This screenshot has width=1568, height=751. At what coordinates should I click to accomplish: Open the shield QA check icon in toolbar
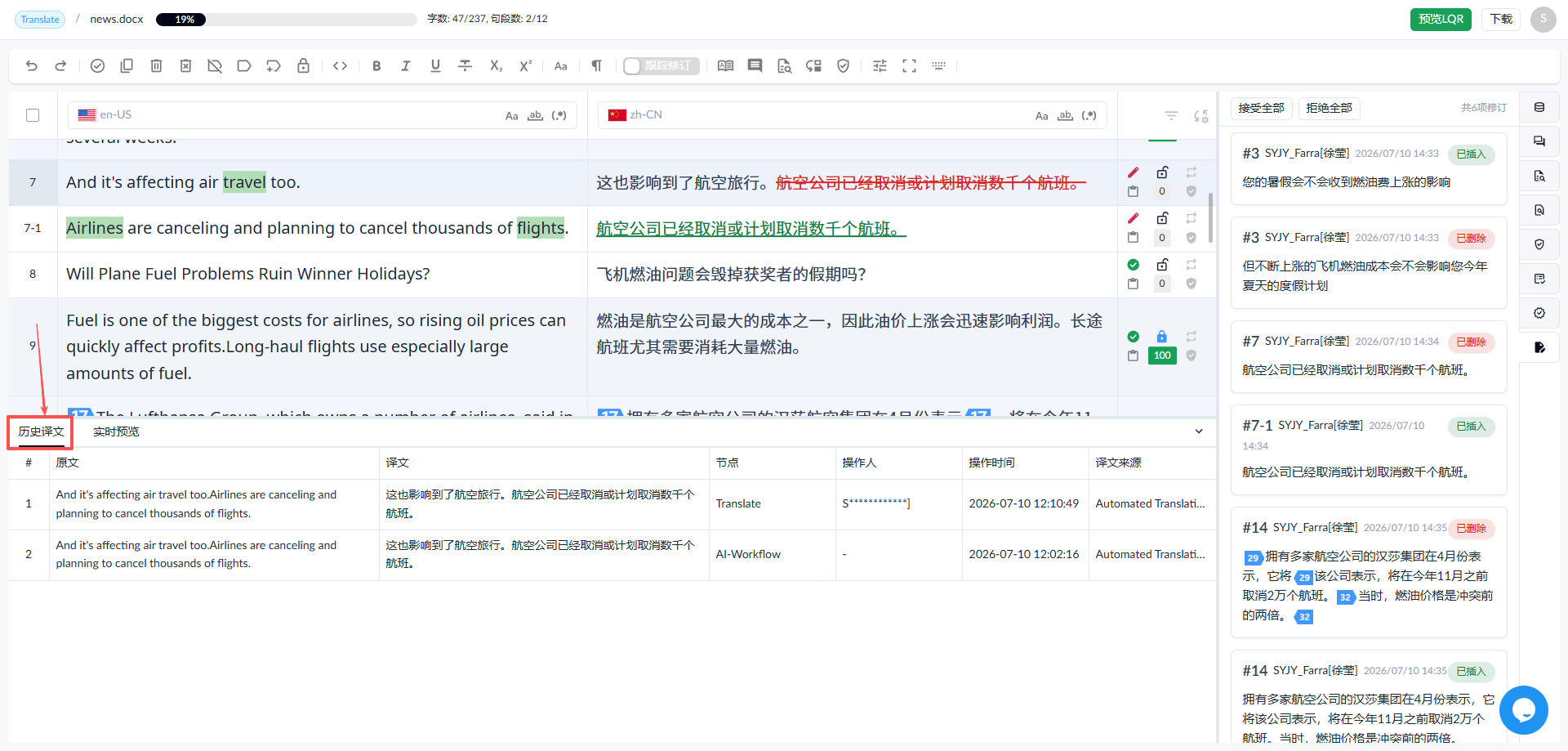(x=843, y=66)
